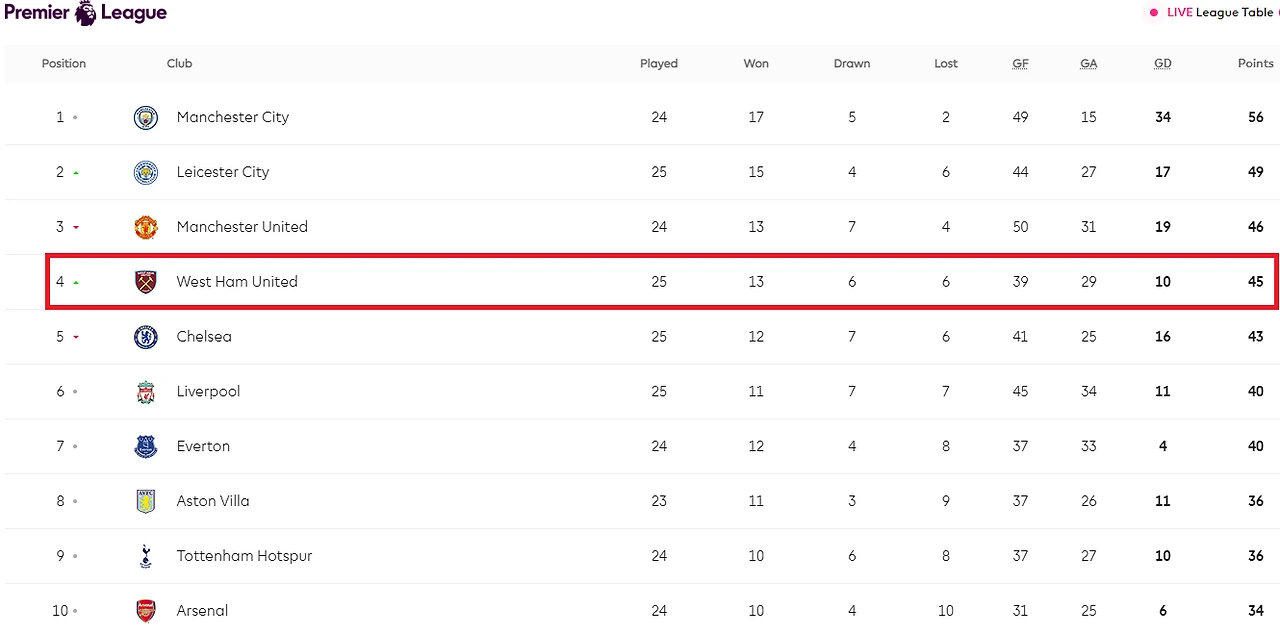Screen dimensions: 1280x634
Task: Click Chelsea's red position-down indicator
Action: [x=76, y=338]
